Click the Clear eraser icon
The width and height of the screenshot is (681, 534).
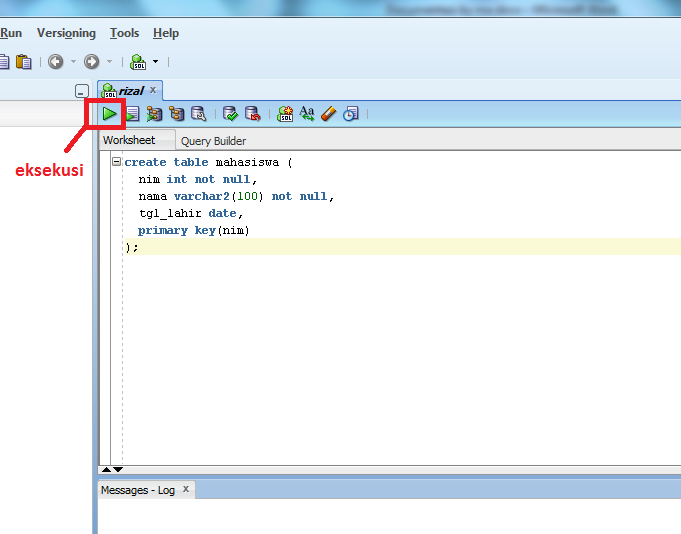329,114
